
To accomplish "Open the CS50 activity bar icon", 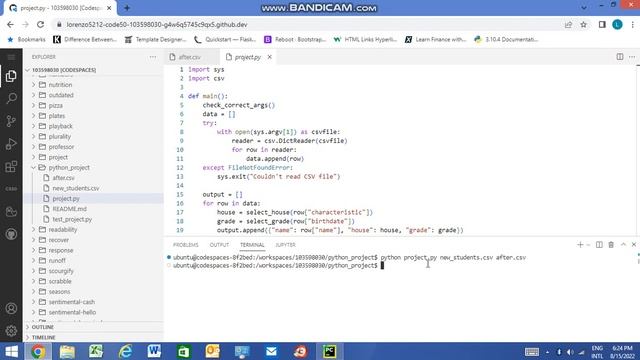I will pos(11,189).
